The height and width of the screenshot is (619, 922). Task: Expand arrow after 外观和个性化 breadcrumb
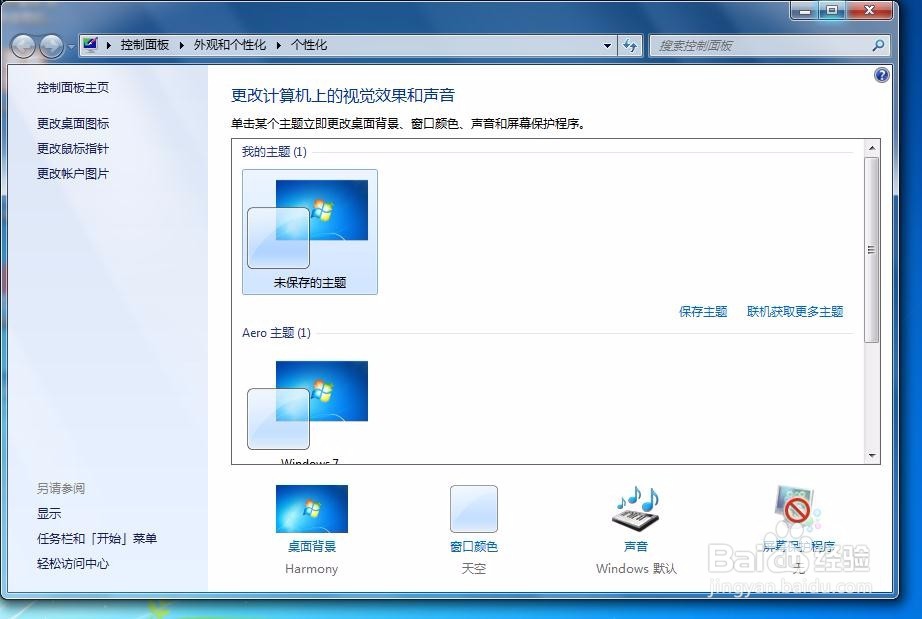coord(279,45)
